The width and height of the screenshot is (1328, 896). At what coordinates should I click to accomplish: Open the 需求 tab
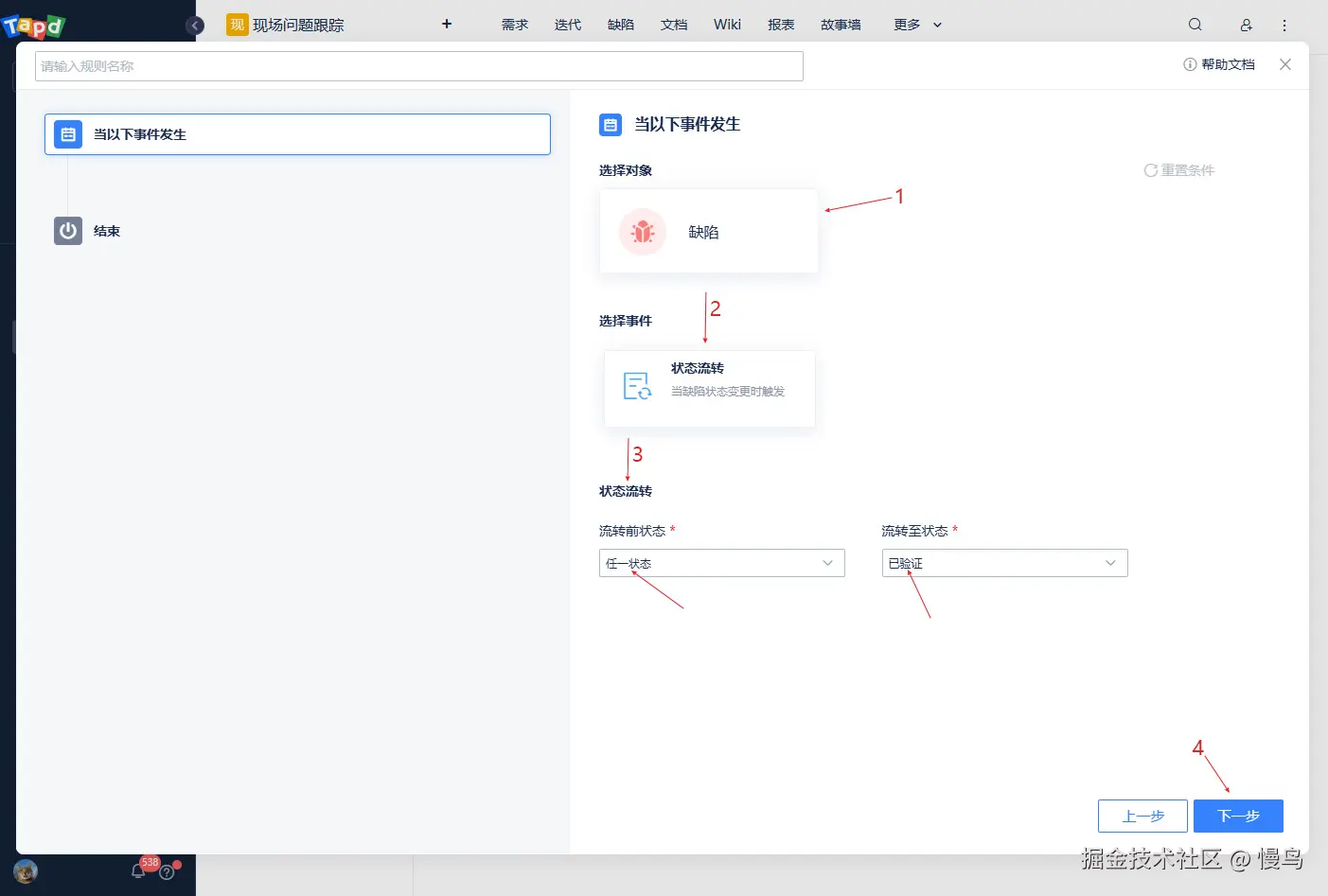[x=515, y=25]
